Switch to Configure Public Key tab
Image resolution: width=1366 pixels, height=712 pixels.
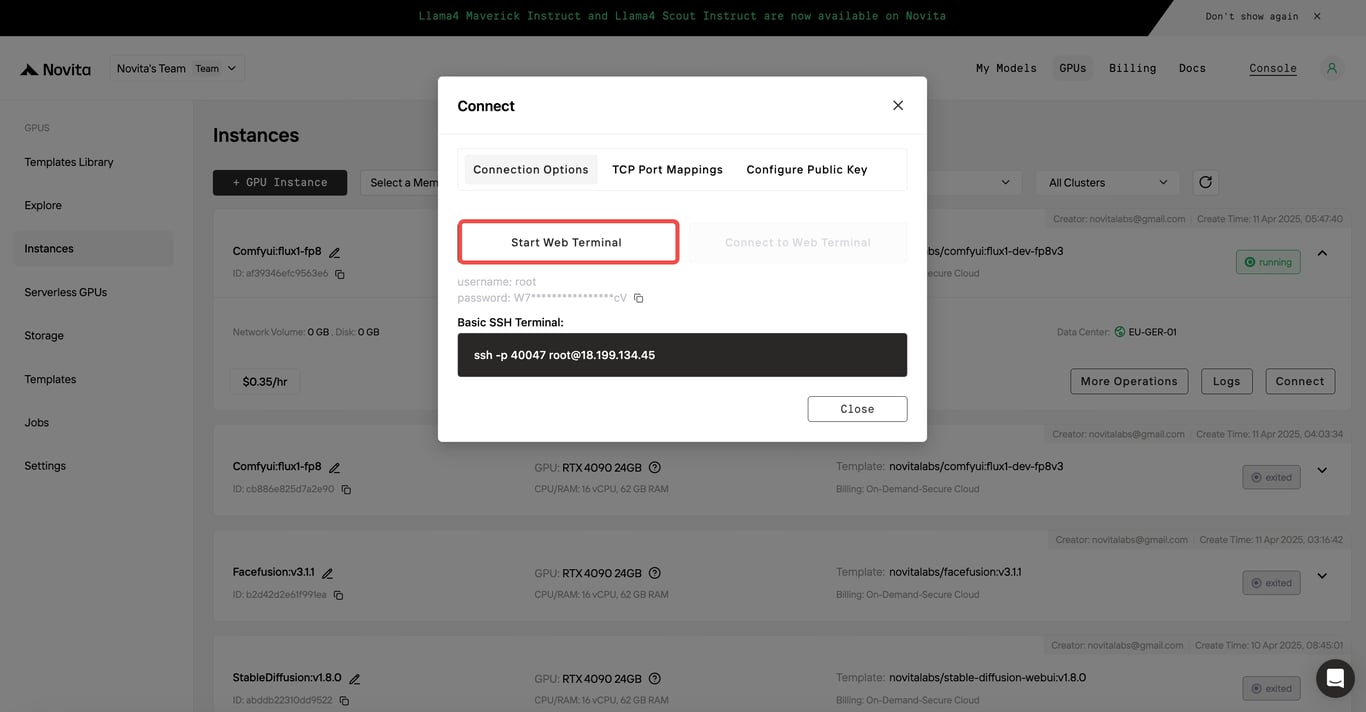tap(807, 170)
